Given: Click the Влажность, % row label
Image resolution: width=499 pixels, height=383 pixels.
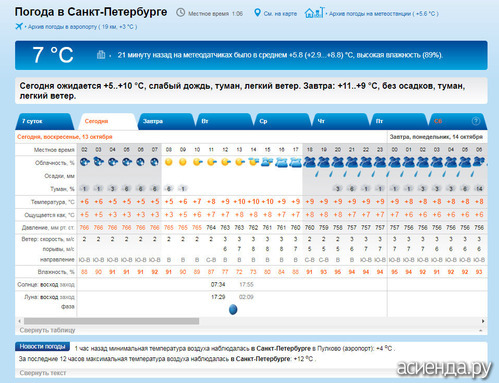Looking at the screenshot, I should click(56, 272).
